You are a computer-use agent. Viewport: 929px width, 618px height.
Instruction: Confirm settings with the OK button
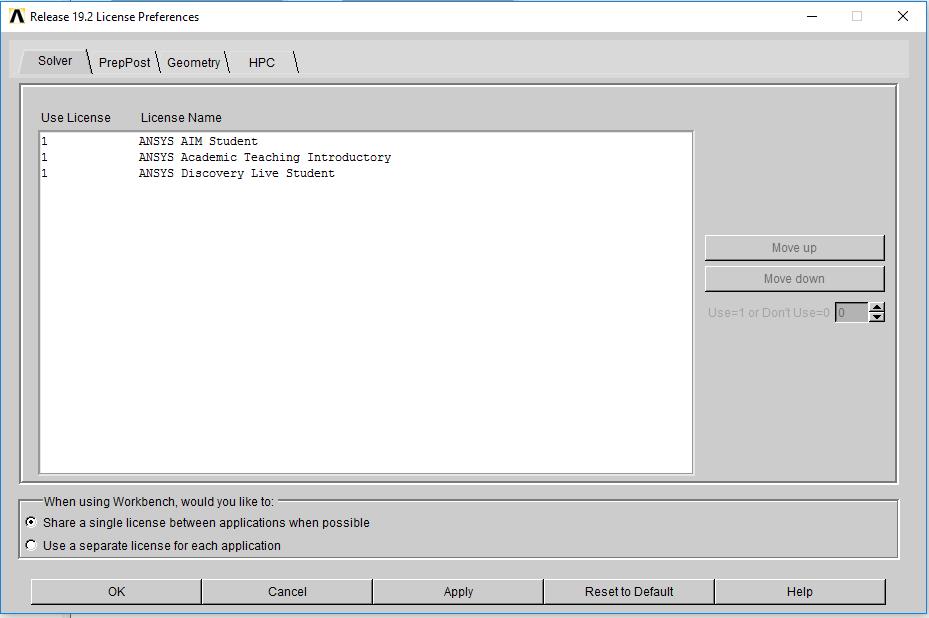(116, 591)
